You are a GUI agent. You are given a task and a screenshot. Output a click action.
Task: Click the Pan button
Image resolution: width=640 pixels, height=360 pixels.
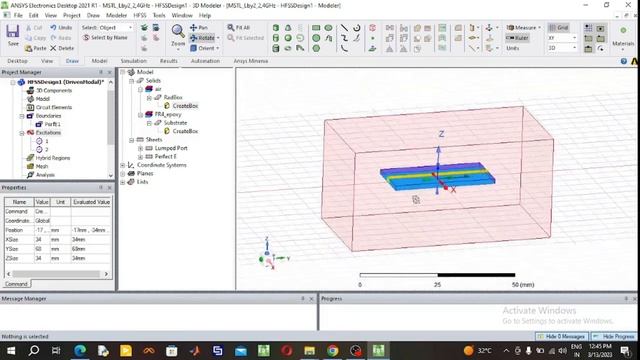(x=199, y=28)
